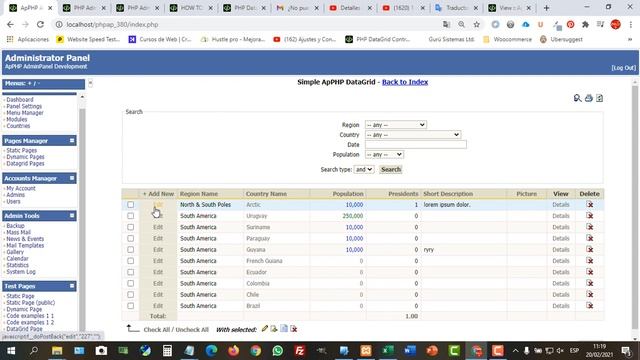
Task: Open Dashboard in the sidebar menu
Action: pos(20,100)
